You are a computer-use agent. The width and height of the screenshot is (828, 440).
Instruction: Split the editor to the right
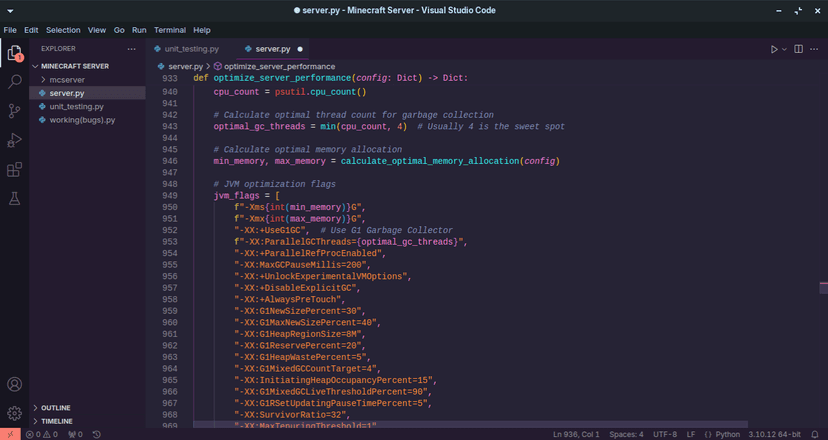[799, 49]
